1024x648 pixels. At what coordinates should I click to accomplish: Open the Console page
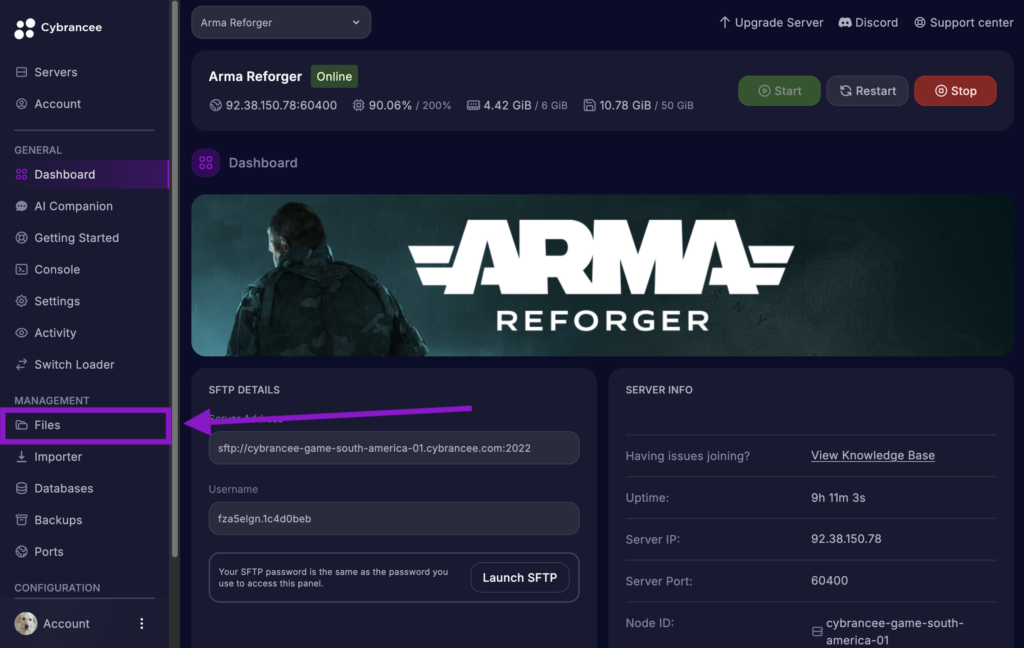(x=57, y=269)
